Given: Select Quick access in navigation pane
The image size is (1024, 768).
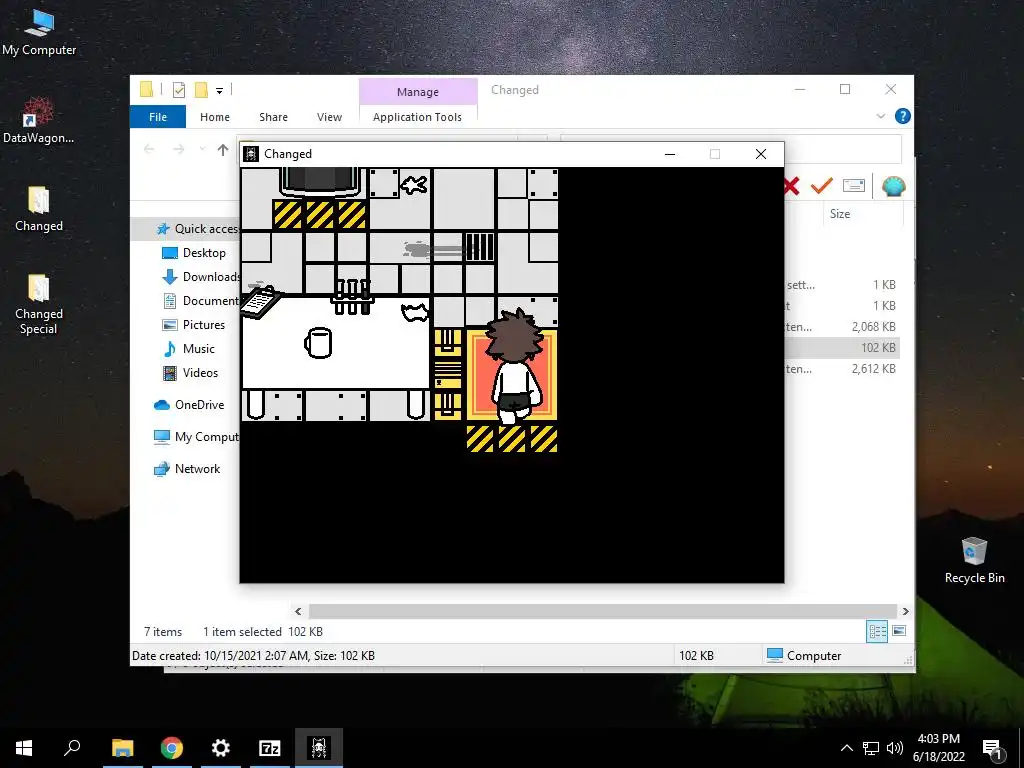Looking at the screenshot, I should tap(197, 229).
